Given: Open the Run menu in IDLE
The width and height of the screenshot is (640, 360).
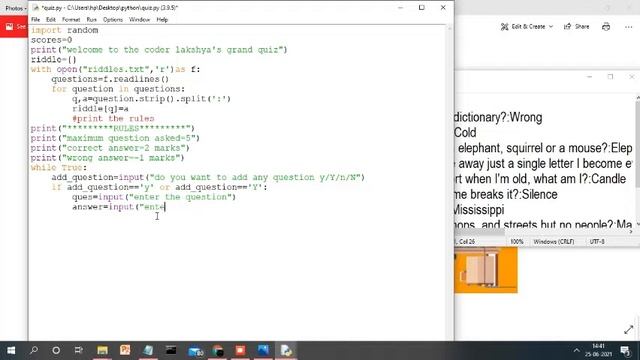Looking at the screenshot, I should pyautogui.click(x=91, y=20).
